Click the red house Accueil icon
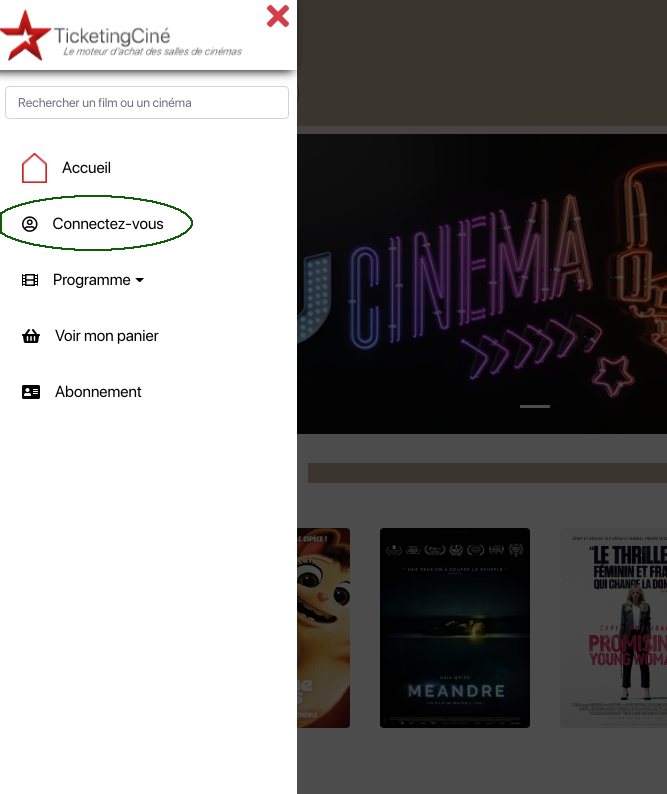The height and width of the screenshot is (794, 667). pyautogui.click(x=34, y=168)
